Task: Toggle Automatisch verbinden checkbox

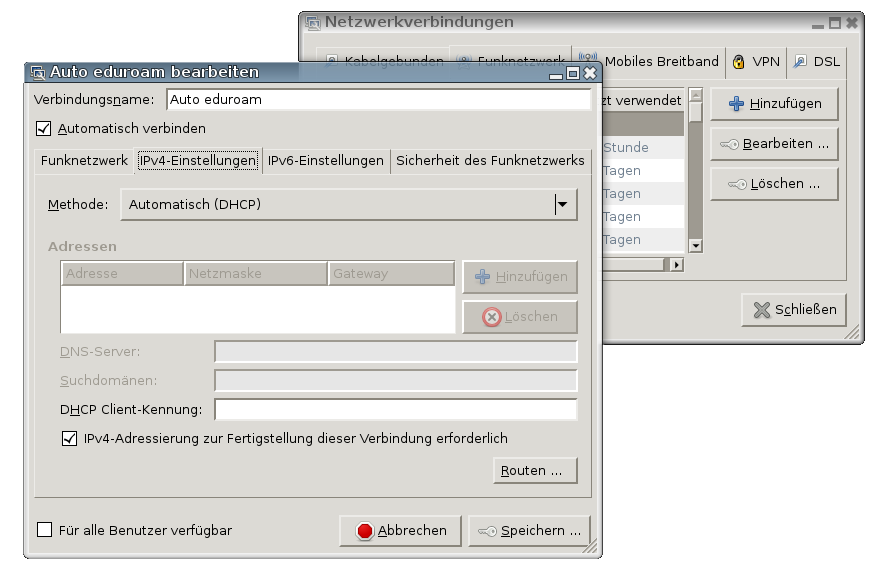Action: [42, 128]
